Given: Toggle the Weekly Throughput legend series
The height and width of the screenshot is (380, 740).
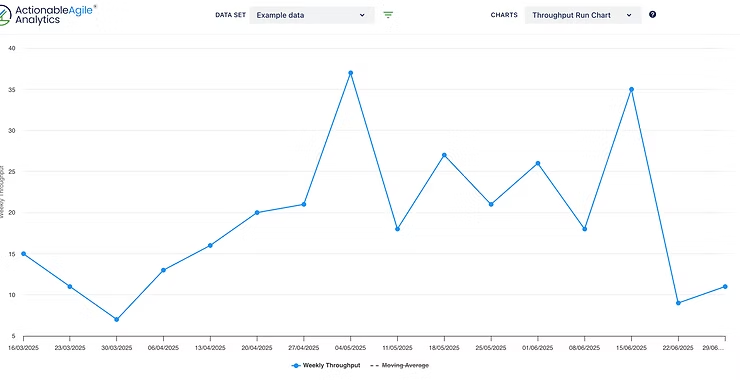Looking at the screenshot, I should click(x=326, y=365).
